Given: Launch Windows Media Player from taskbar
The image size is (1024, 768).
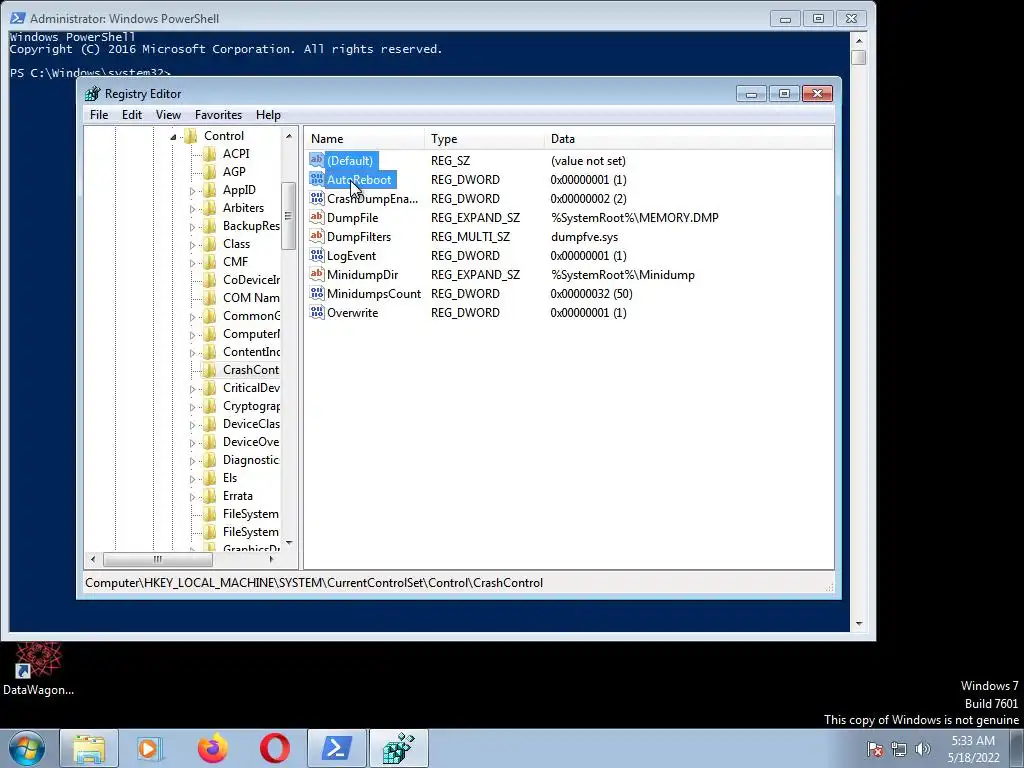Looking at the screenshot, I should pyautogui.click(x=149, y=748).
